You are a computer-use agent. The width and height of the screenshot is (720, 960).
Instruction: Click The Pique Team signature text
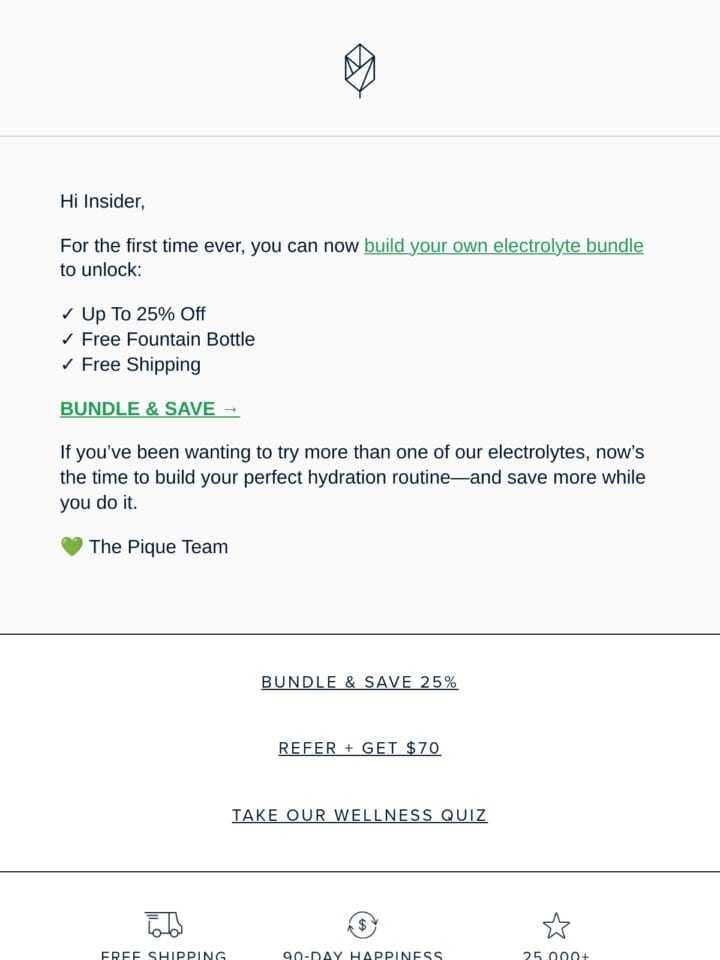(159, 546)
